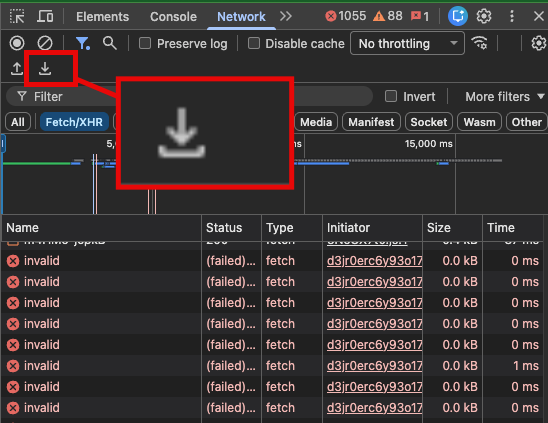Image resolution: width=548 pixels, height=423 pixels.
Task: Select the Network tab
Action: (241, 16)
